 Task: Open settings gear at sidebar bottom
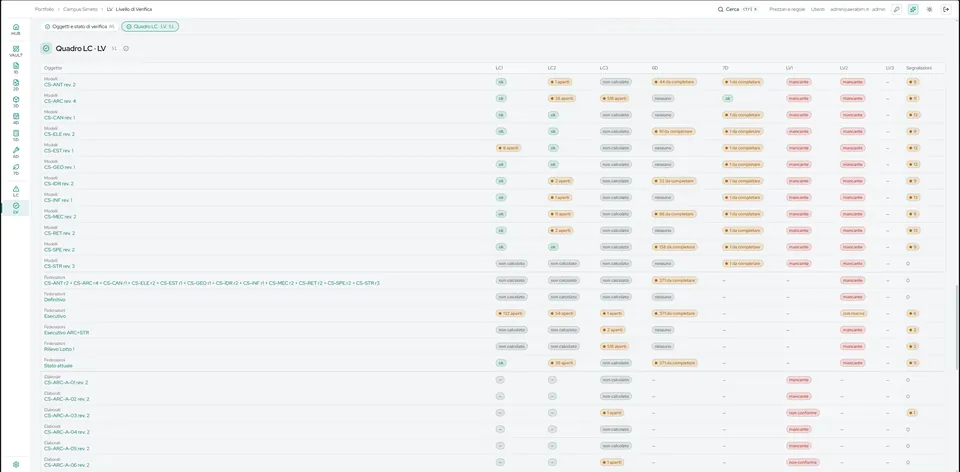click(x=16, y=464)
